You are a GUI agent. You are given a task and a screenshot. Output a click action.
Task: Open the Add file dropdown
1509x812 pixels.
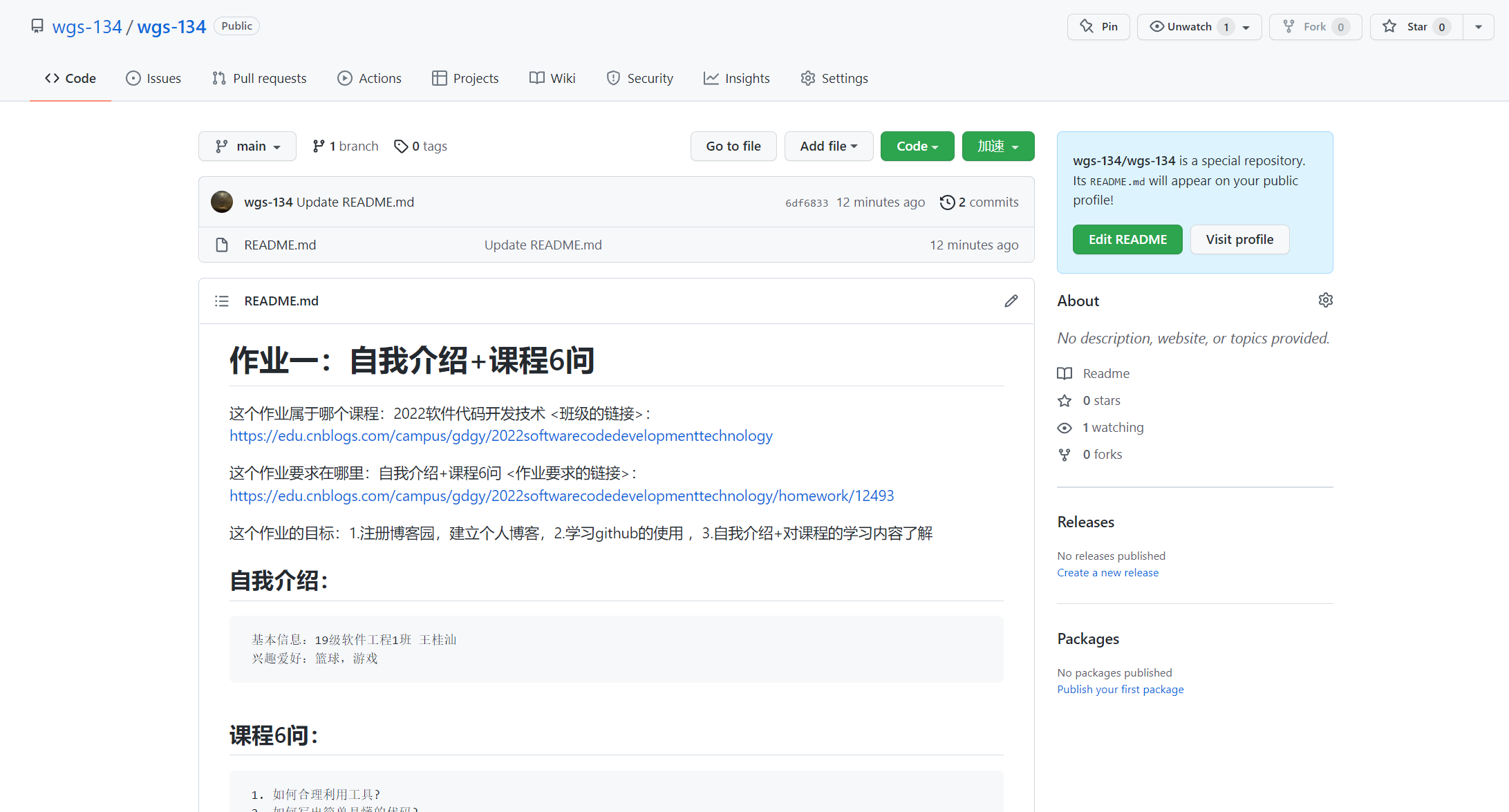click(x=828, y=146)
